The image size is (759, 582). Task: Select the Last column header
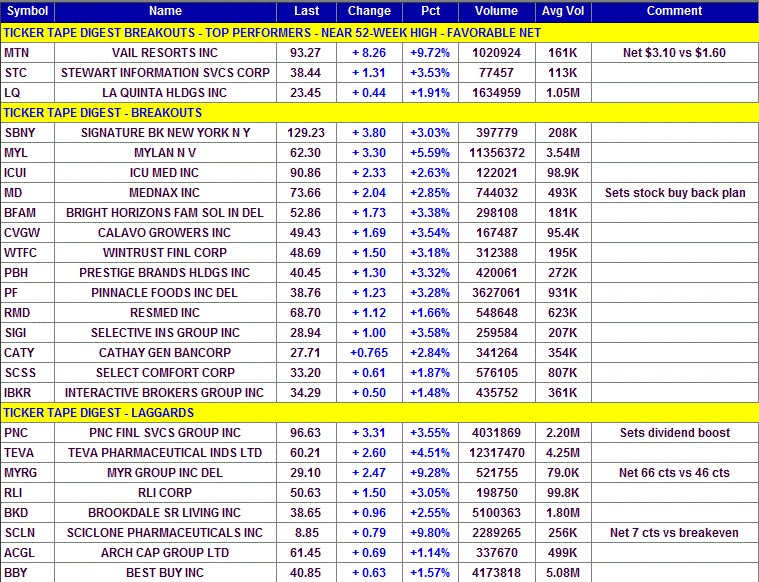(x=306, y=11)
